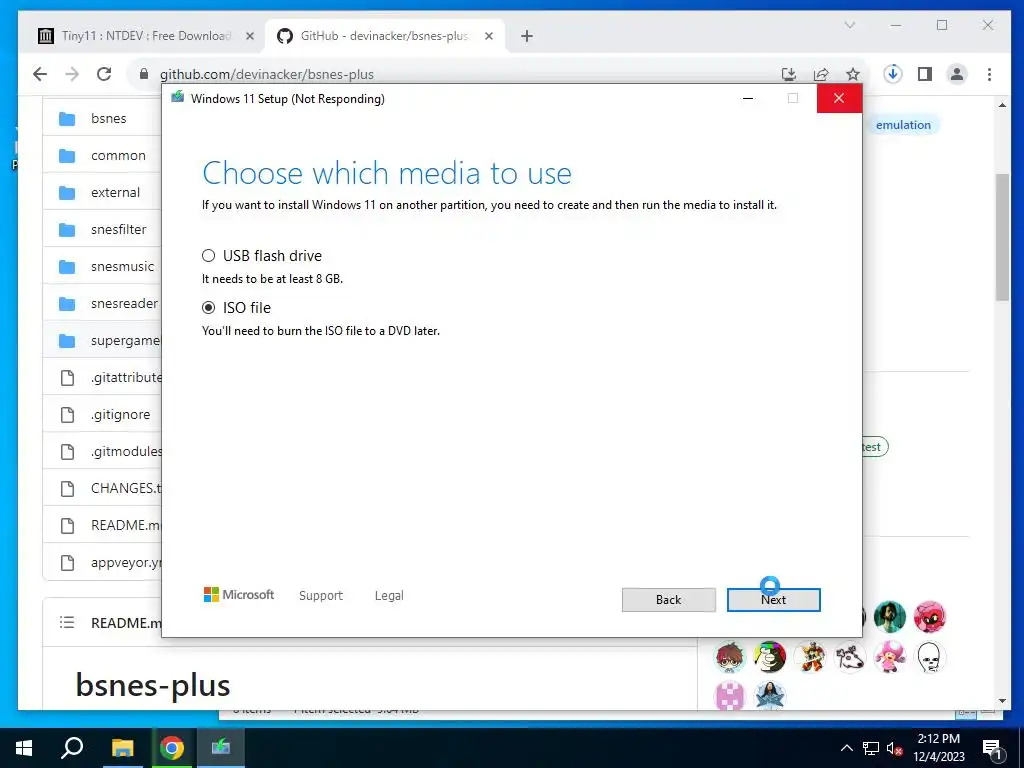
Task: Open the common folder in GitHub
Action: coord(118,155)
